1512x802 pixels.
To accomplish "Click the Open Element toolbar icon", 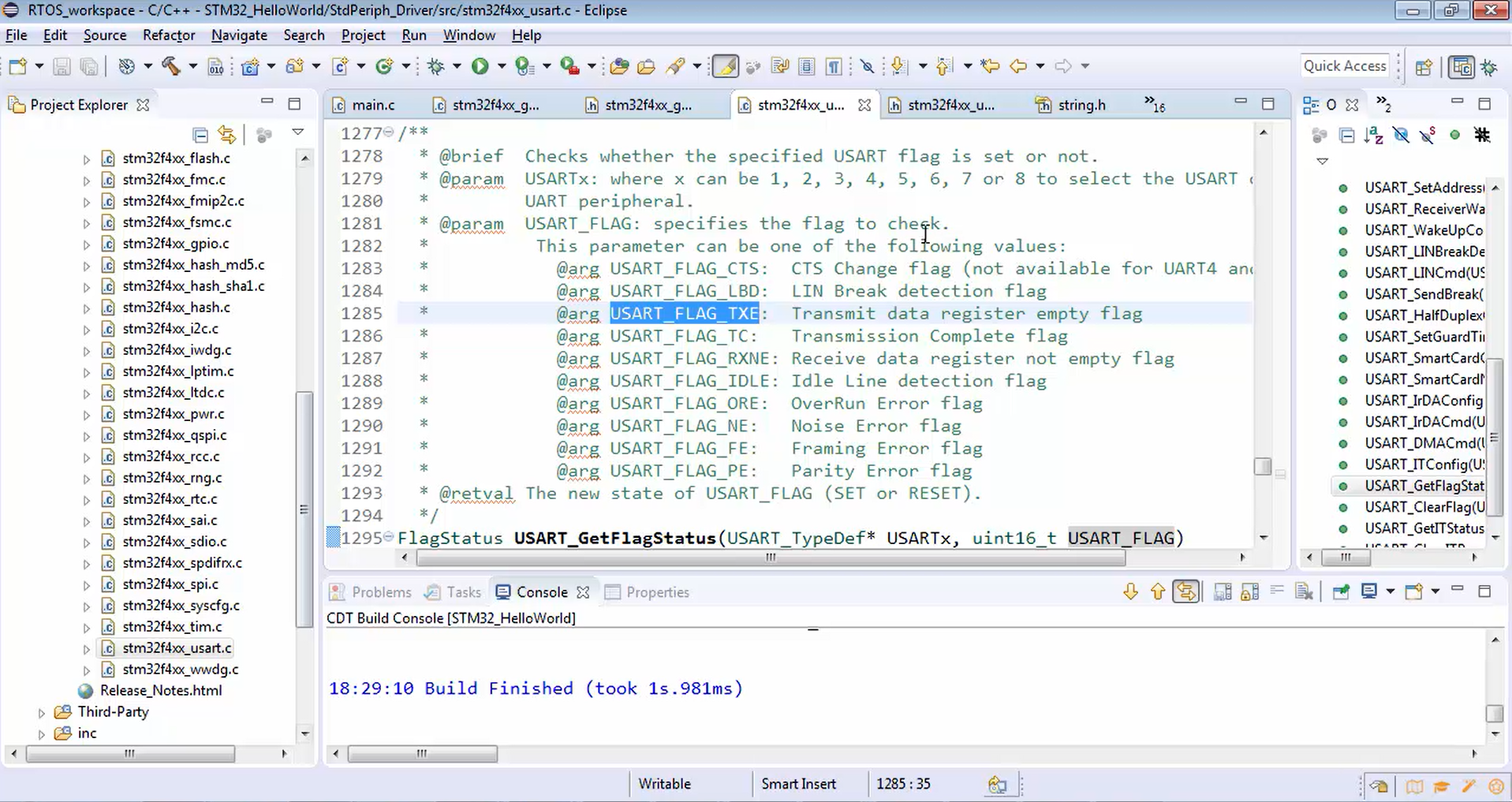I will pyautogui.click(x=619, y=66).
